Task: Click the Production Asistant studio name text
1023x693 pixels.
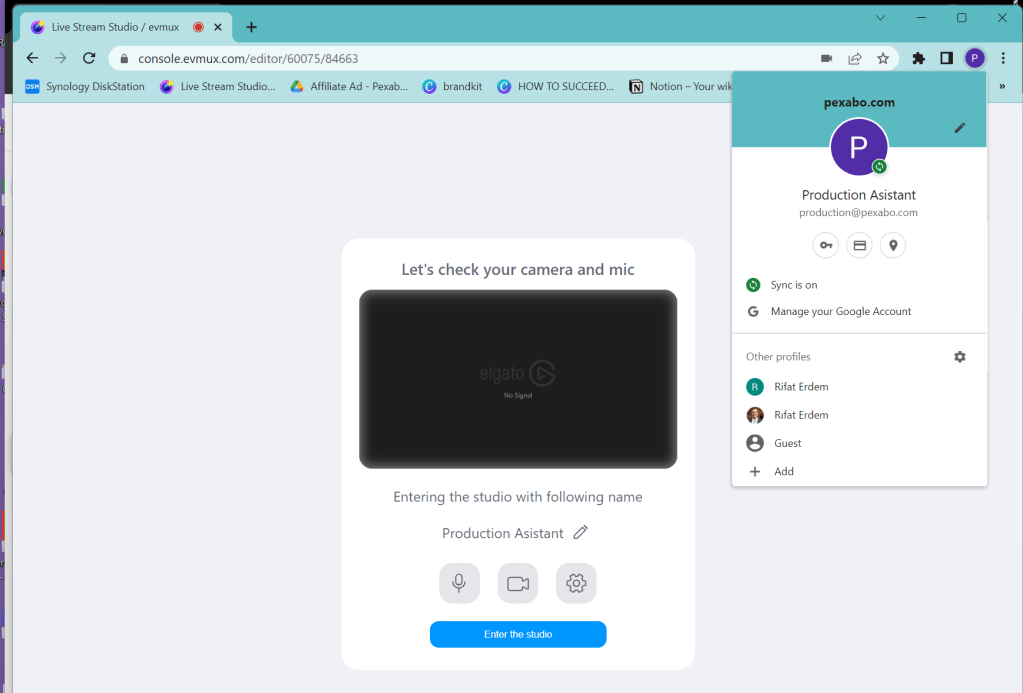Action: [502, 533]
